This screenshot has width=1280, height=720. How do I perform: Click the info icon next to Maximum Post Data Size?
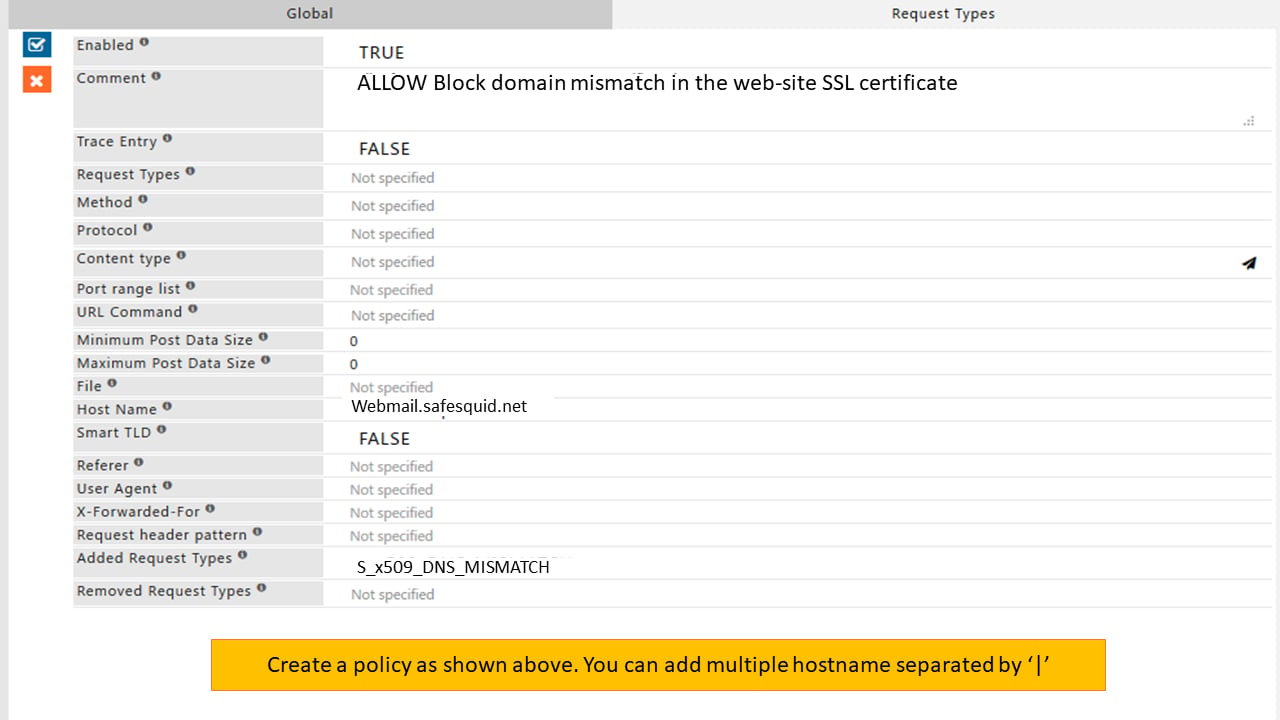266,361
